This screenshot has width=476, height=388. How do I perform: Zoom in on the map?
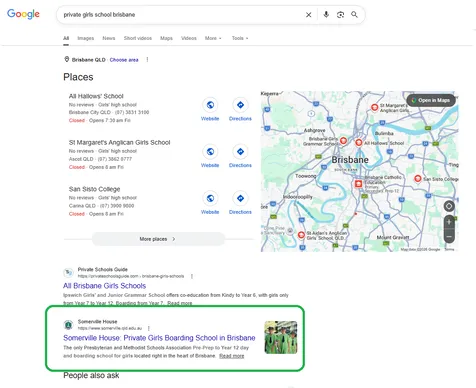coord(449,222)
